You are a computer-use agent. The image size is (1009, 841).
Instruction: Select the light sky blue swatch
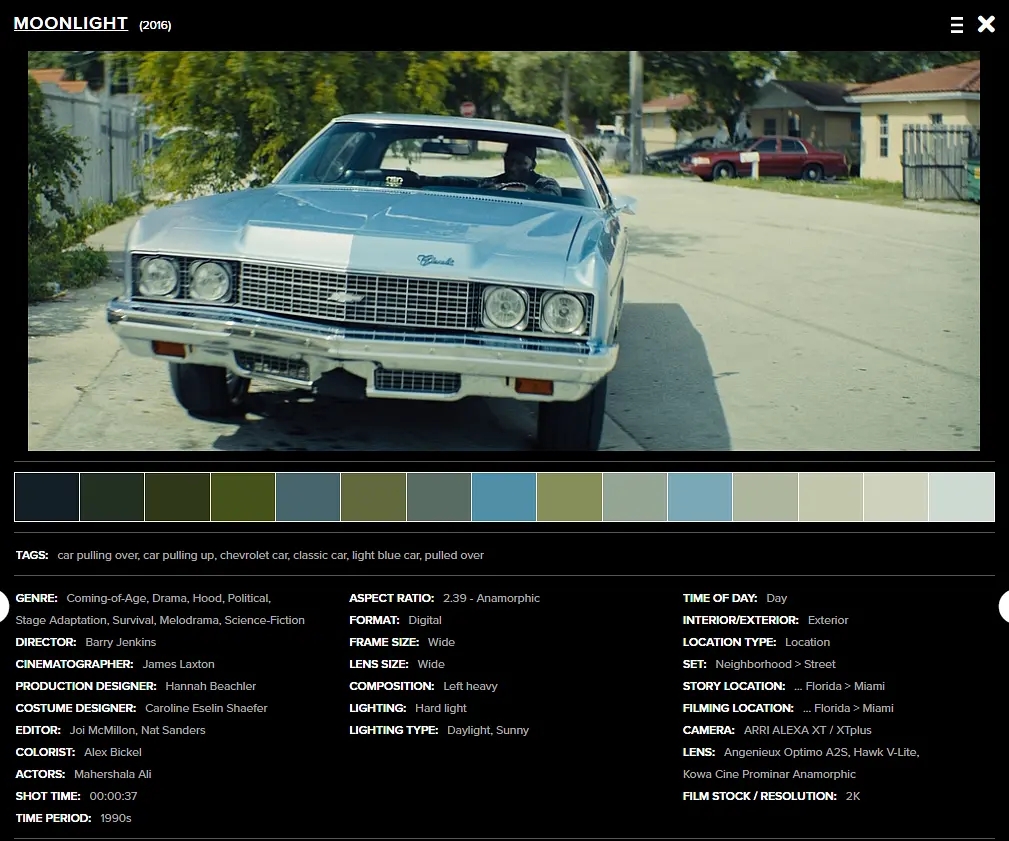pyautogui.click(x=700, y=497)
